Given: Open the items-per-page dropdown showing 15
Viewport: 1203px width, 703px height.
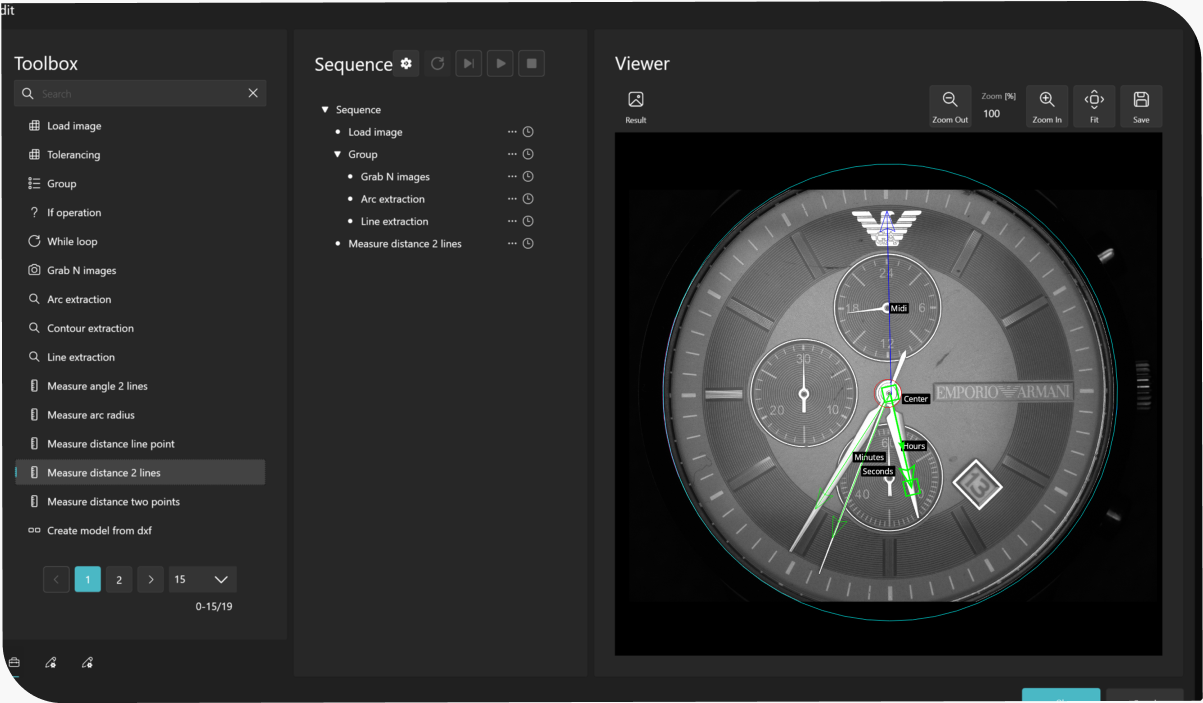Looking at the screenshot, I should pos(203,579).
